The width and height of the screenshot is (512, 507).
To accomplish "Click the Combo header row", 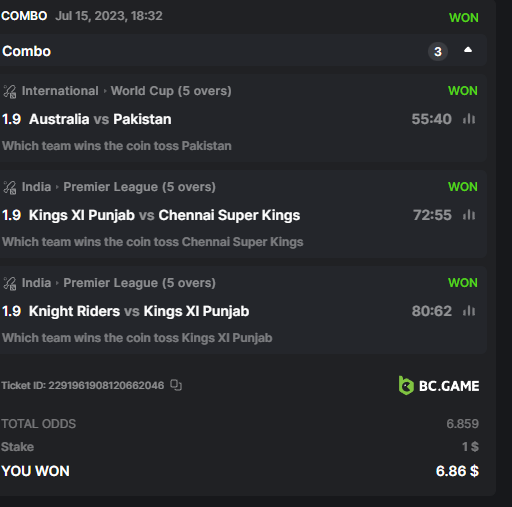I will coord(243,51).
